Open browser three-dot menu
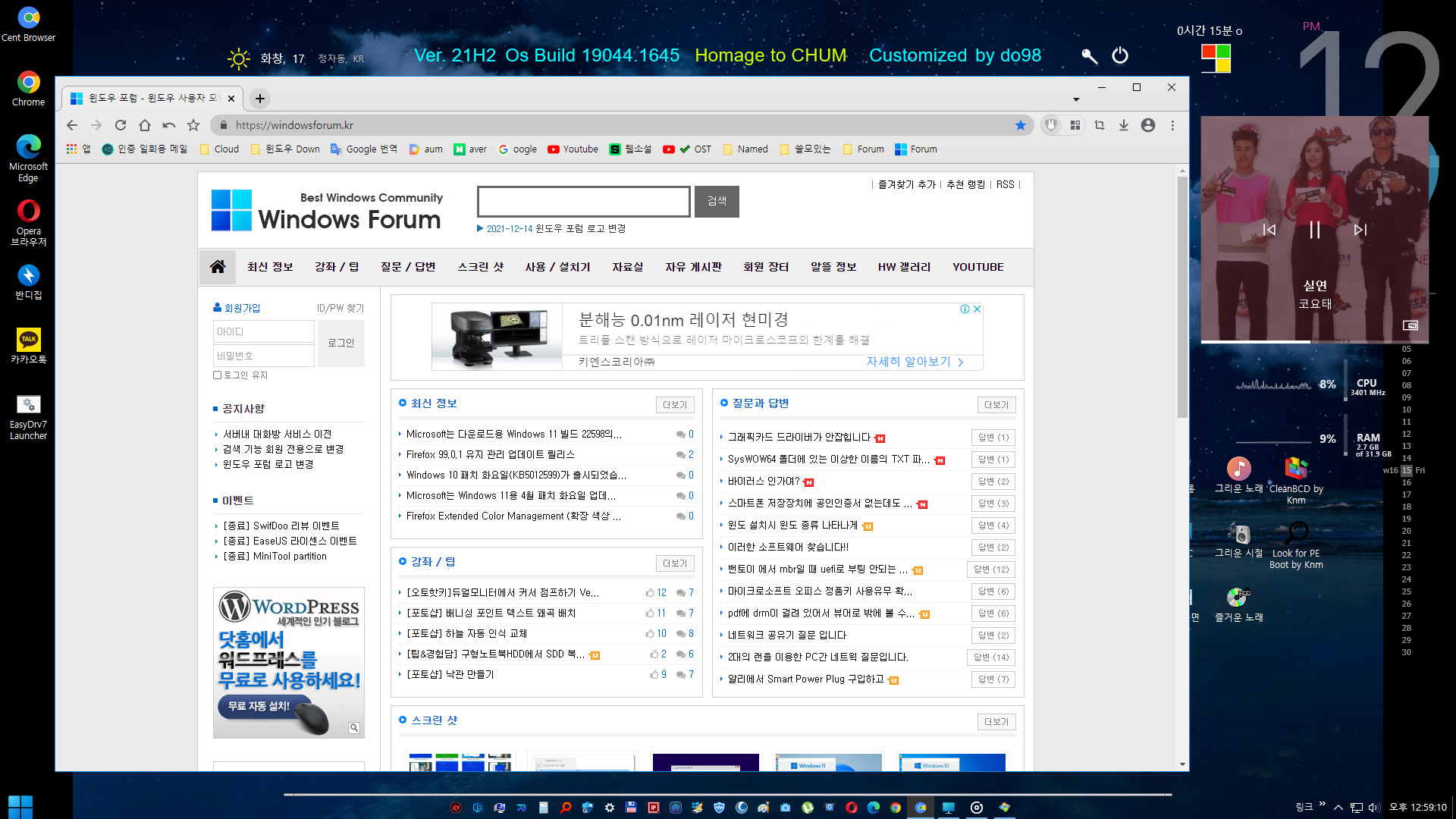 [1172, 125]
